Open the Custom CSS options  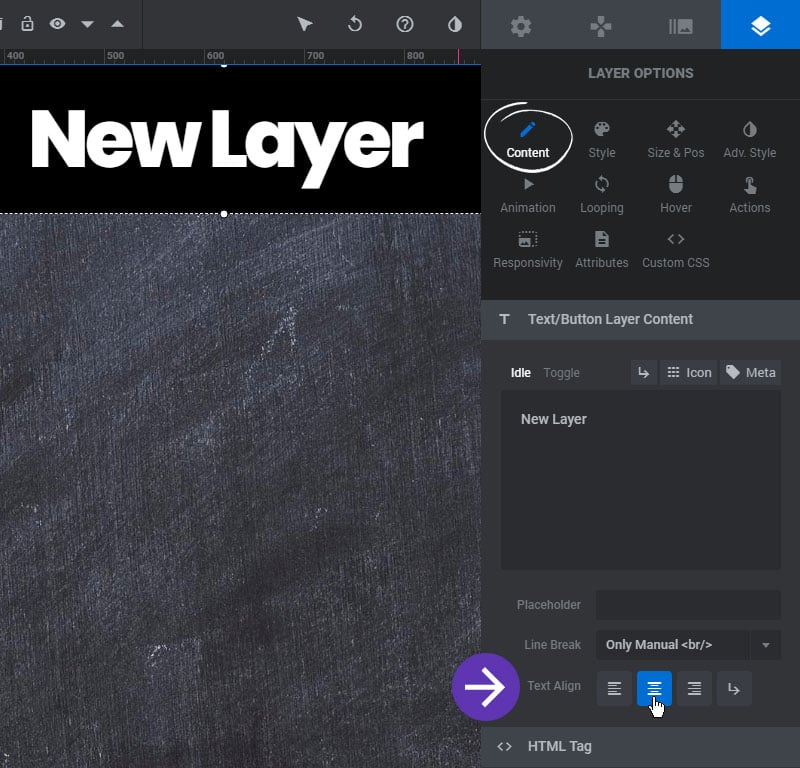tap(676, 250)
